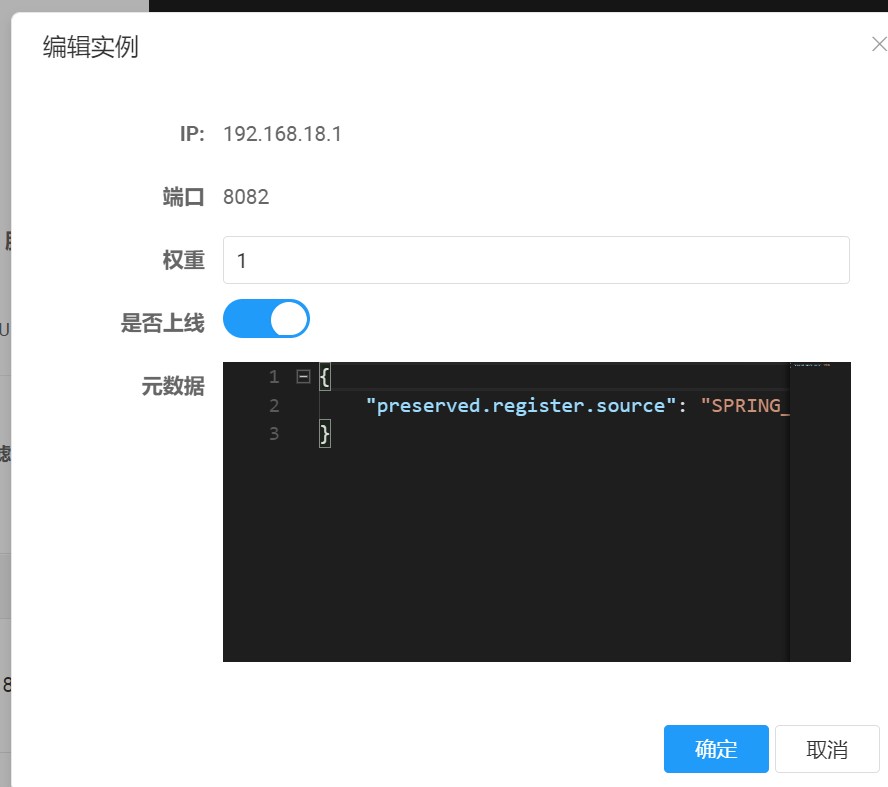Dismiss the dialog with the 取消 button
Image resolution: width=888 pixels, height=787 pixels.
(826, 749)
